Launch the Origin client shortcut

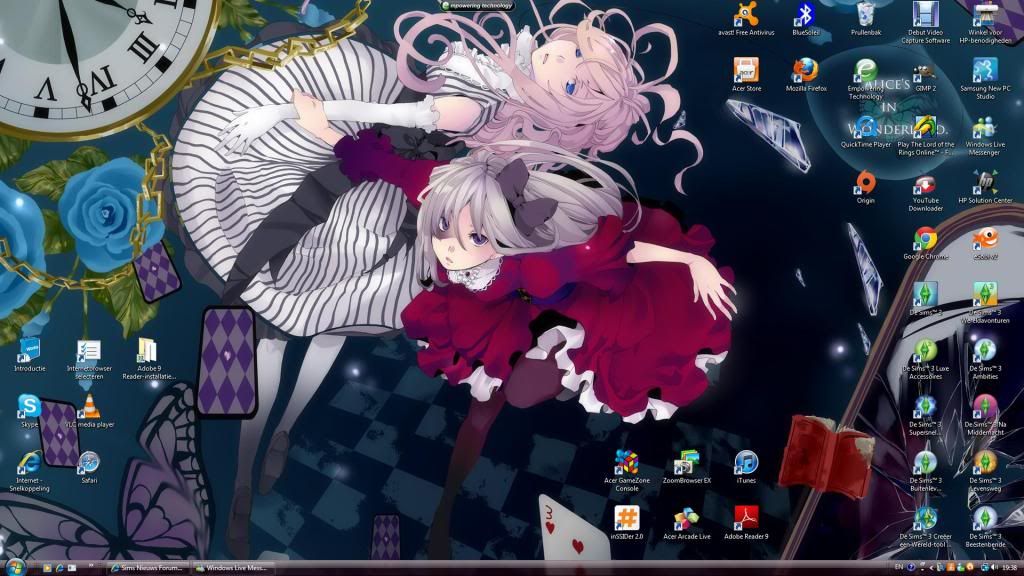[865, 187]
